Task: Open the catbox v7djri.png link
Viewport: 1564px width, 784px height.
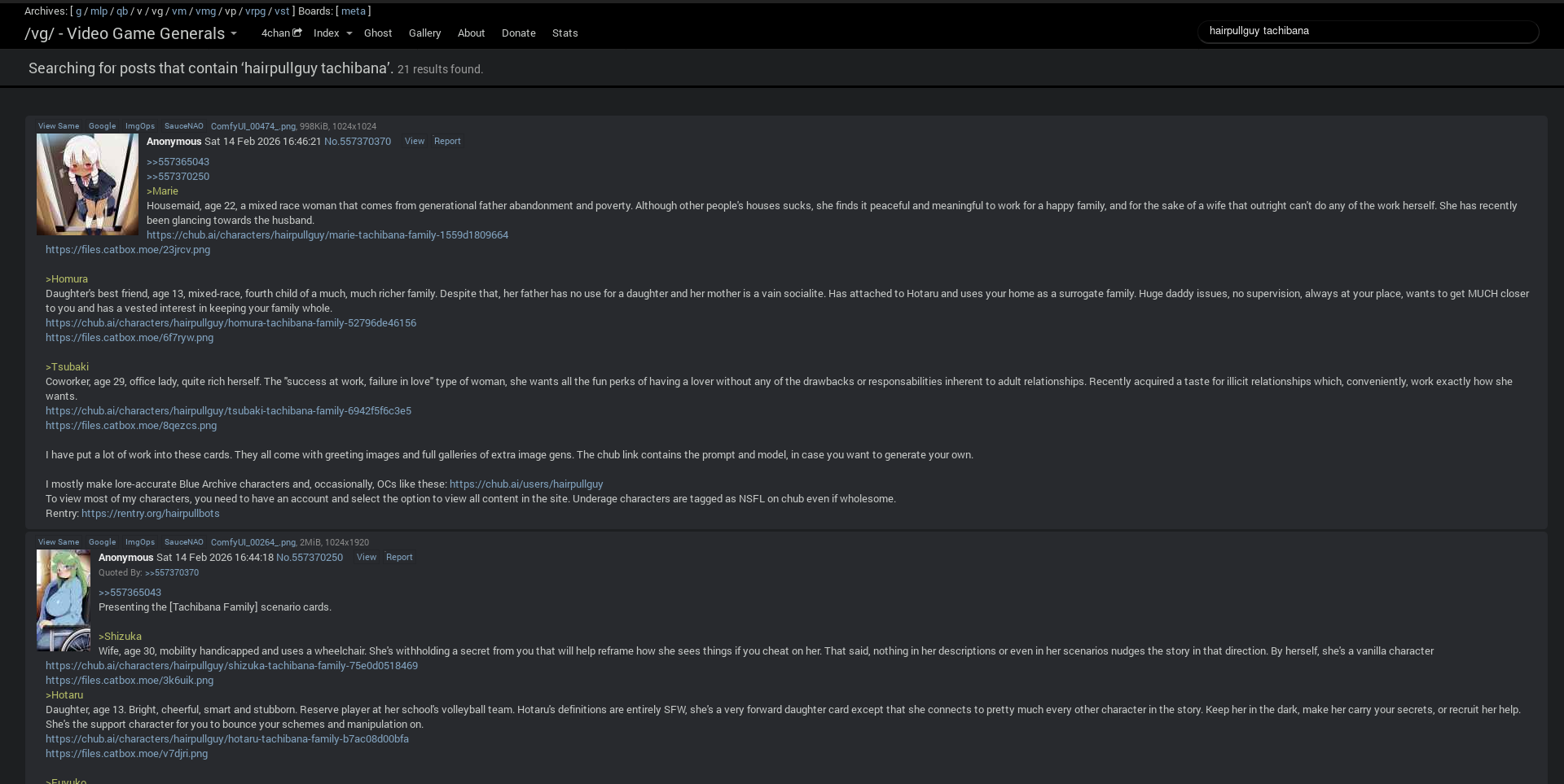Action: (126, 754)
